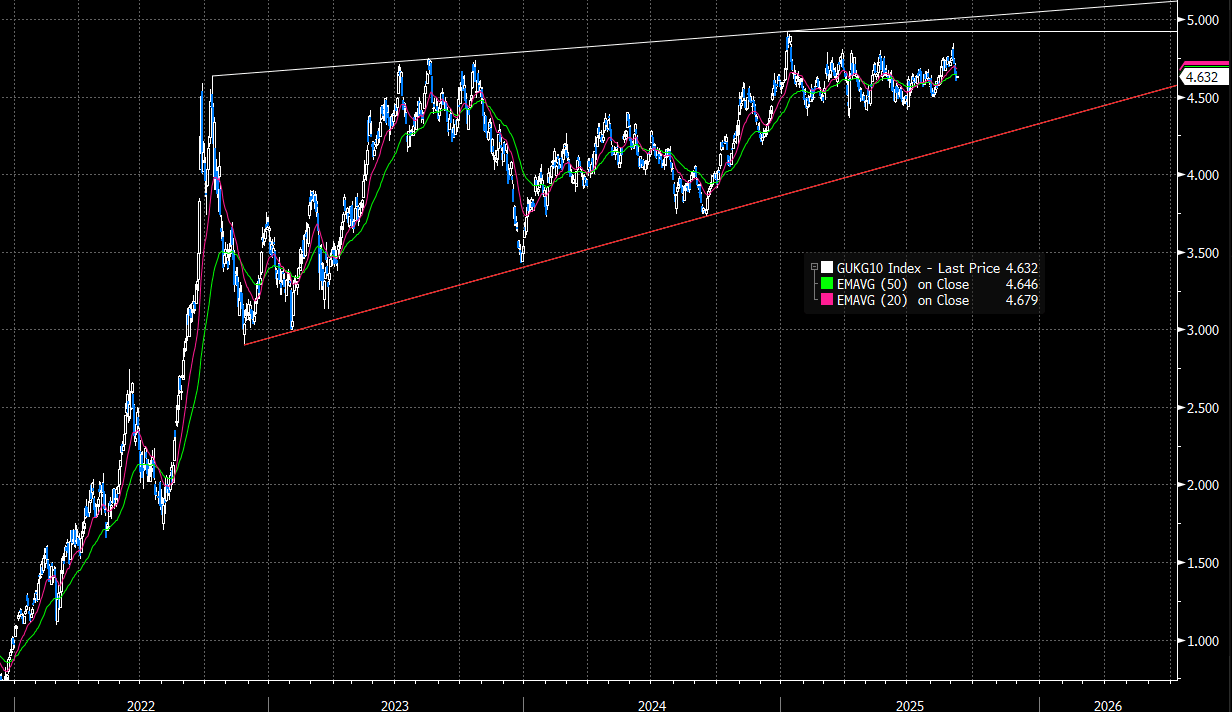The image size is (1232, 712).
Task: Click the 4.500 label on the y-axis
Action: click(1201, 98)
